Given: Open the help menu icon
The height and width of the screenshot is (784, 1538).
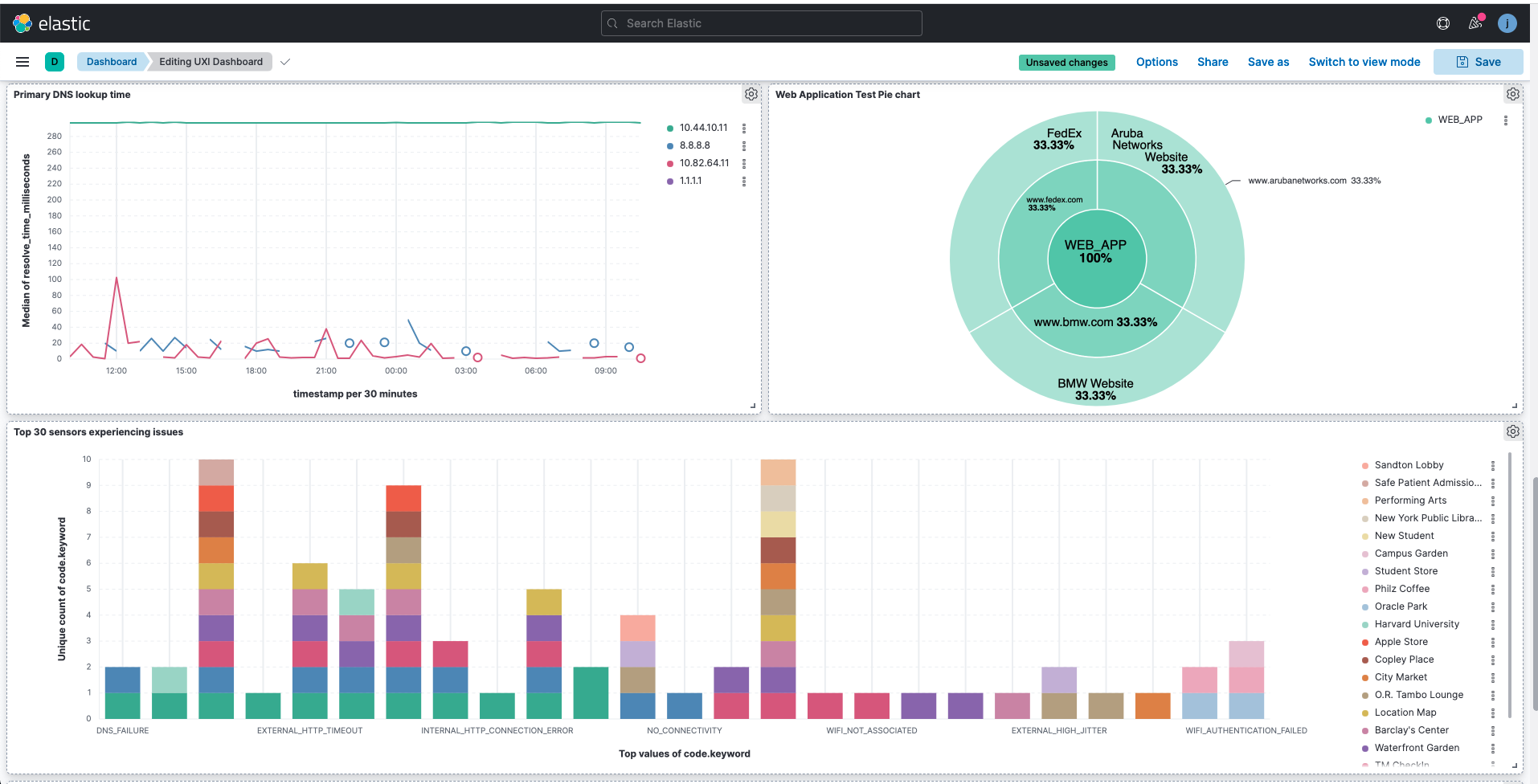Looking at the screenshot, I should click(1443, 23).
